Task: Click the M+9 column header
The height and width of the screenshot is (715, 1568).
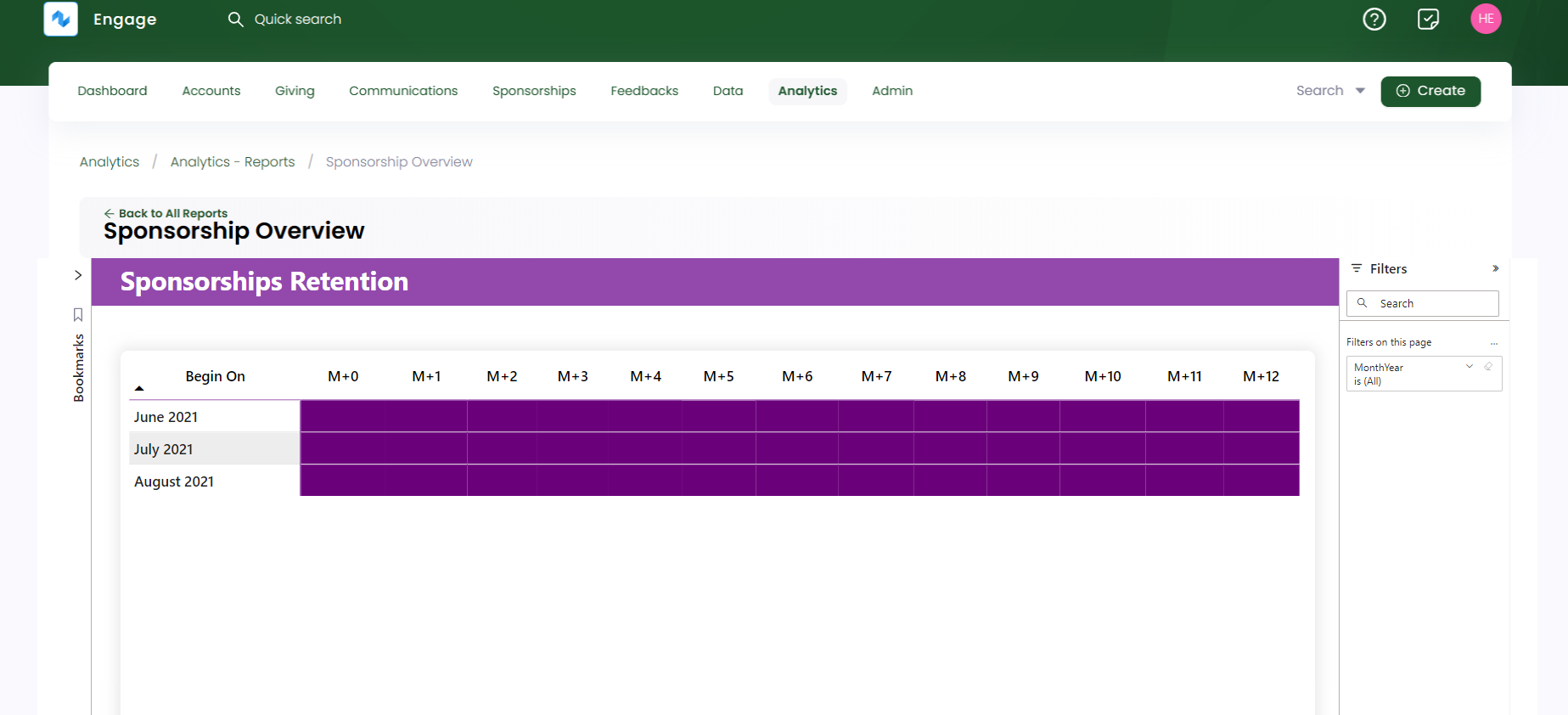Action: [x=1023, y=376]
